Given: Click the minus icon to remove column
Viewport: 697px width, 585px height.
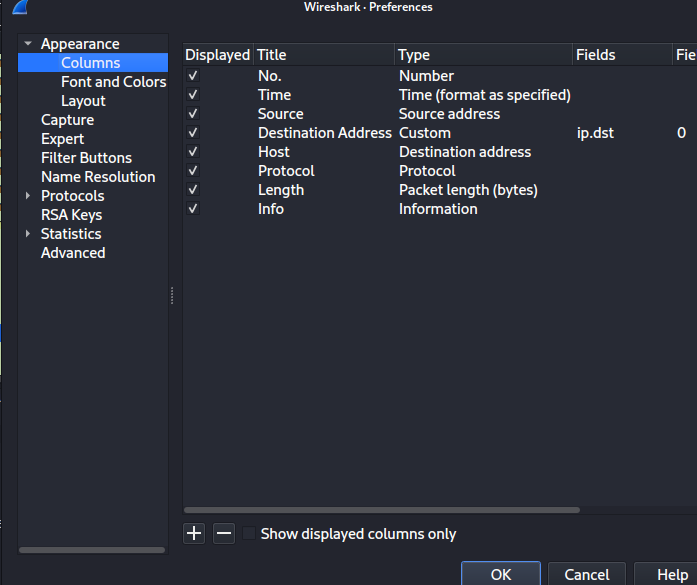Looking at the screenshot, I should [224, 534].
